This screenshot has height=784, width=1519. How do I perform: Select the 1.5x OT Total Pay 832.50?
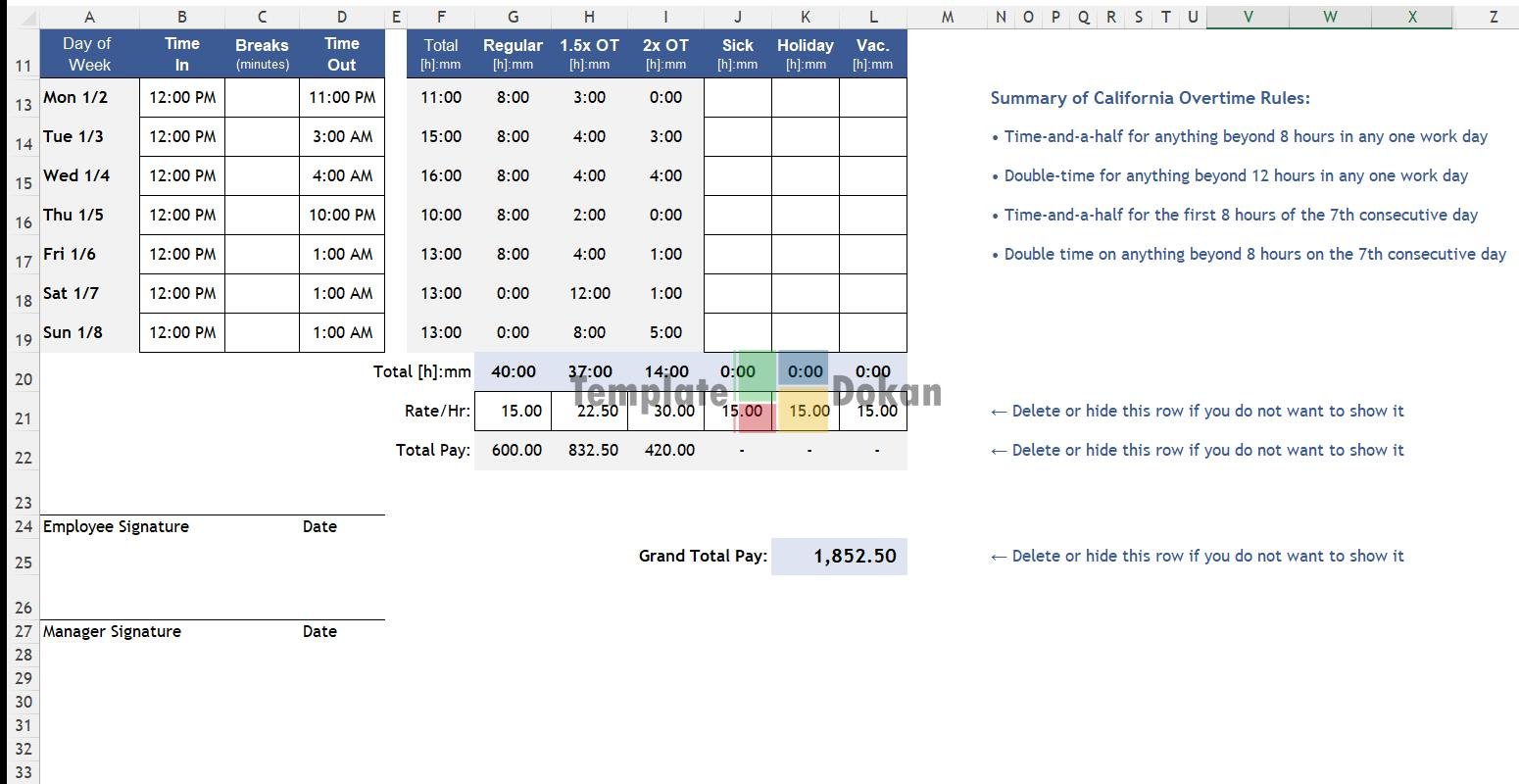point(589,451)
